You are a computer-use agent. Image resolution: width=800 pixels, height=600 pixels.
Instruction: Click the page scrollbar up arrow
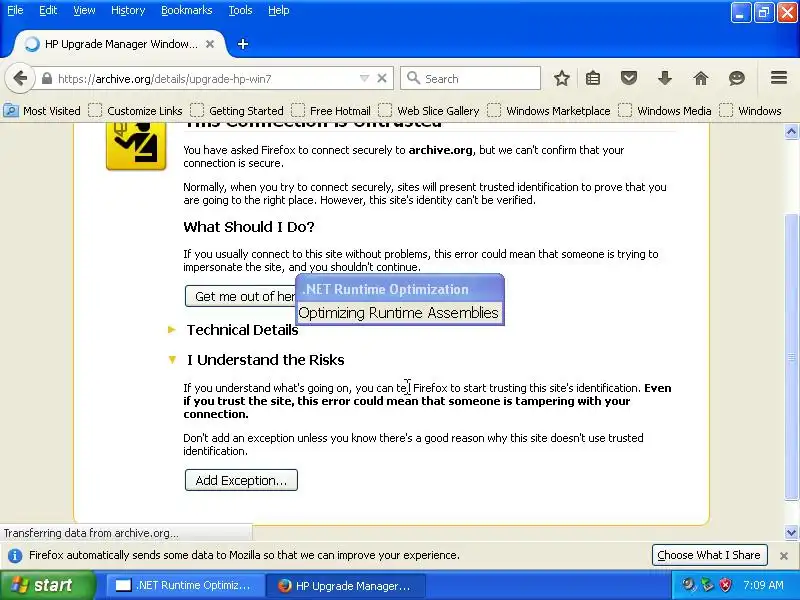[x=791, y=132]
